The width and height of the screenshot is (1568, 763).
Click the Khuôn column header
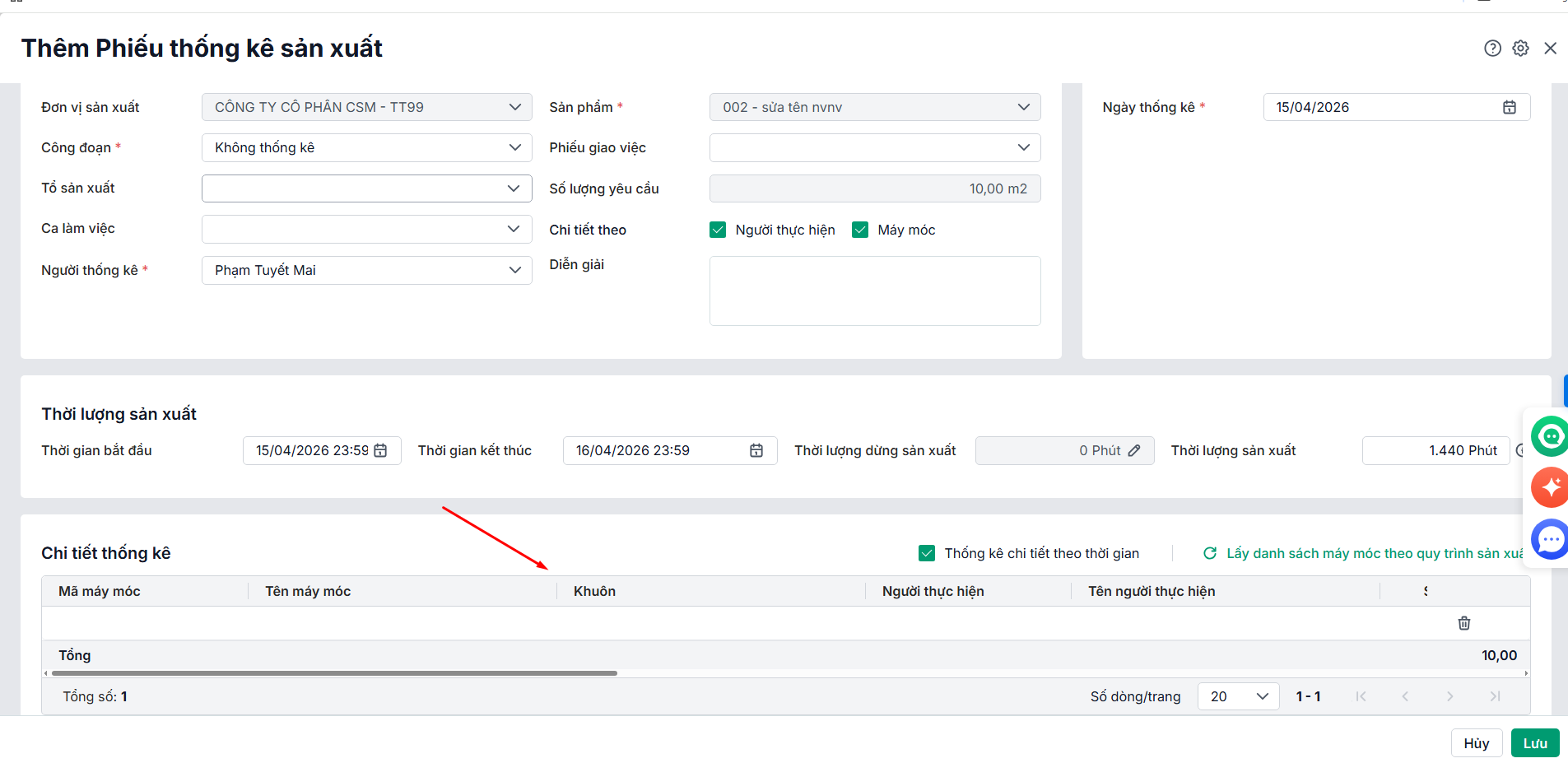tap(594, 591)
